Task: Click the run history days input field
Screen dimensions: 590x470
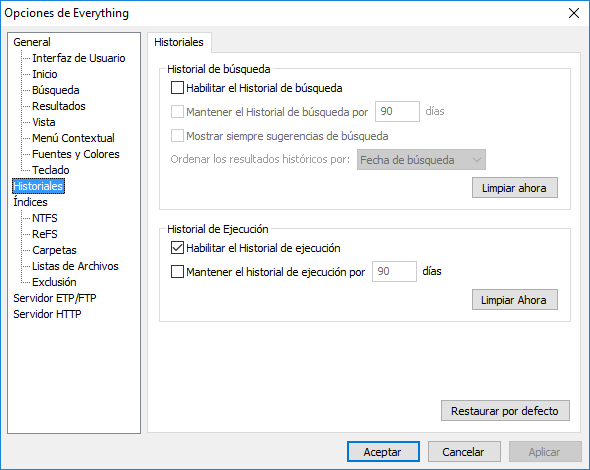Action: pyautogui.click(x=394, y=271)
